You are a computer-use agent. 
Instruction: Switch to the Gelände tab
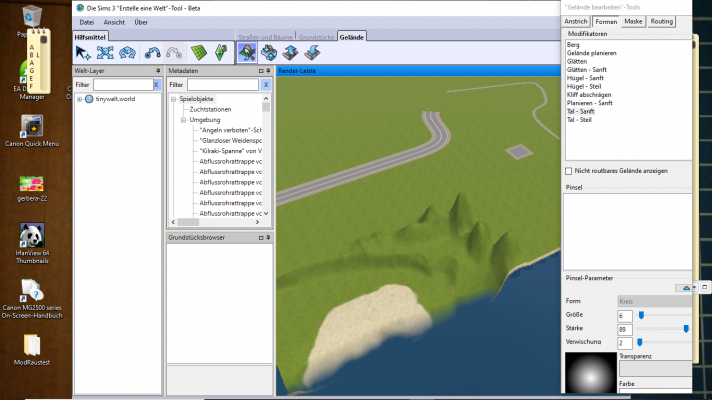pos(352,37)
